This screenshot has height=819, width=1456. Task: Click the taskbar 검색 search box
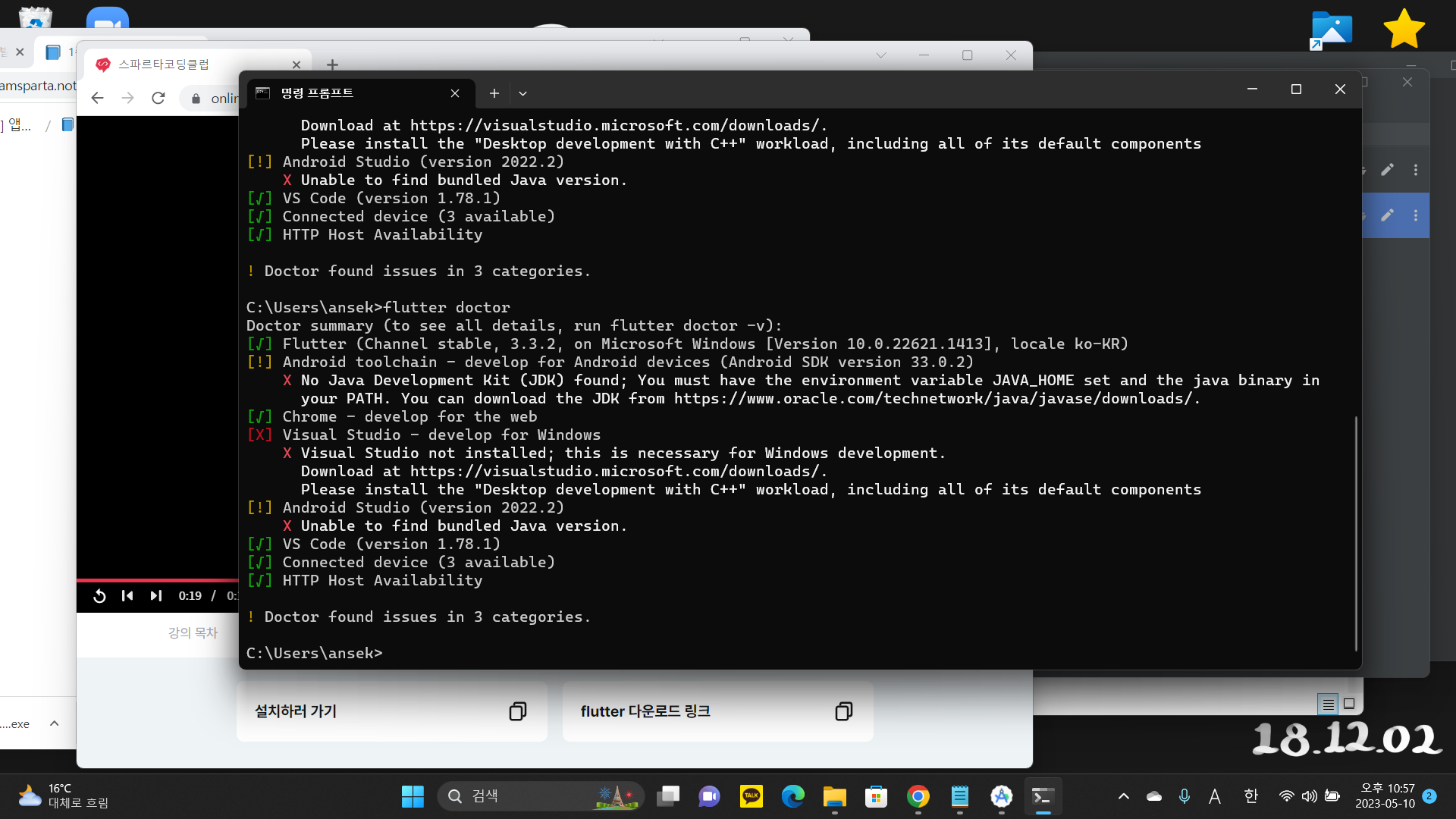click(x=541, y=796)
